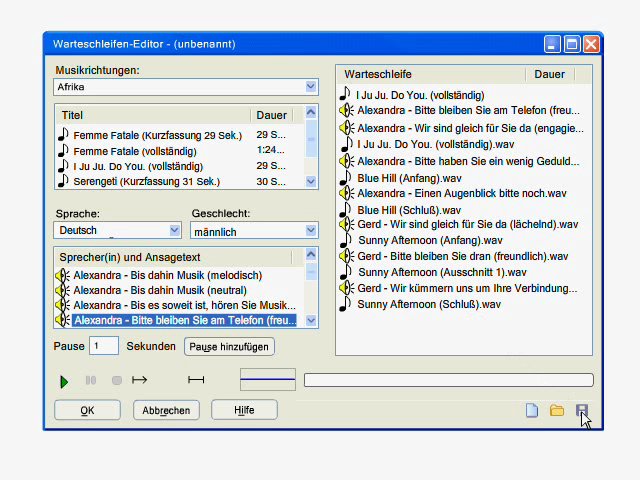Click the Dauer header in Warteschleife panel
This screenshot has width=640, height=480.
click(549, 75)
